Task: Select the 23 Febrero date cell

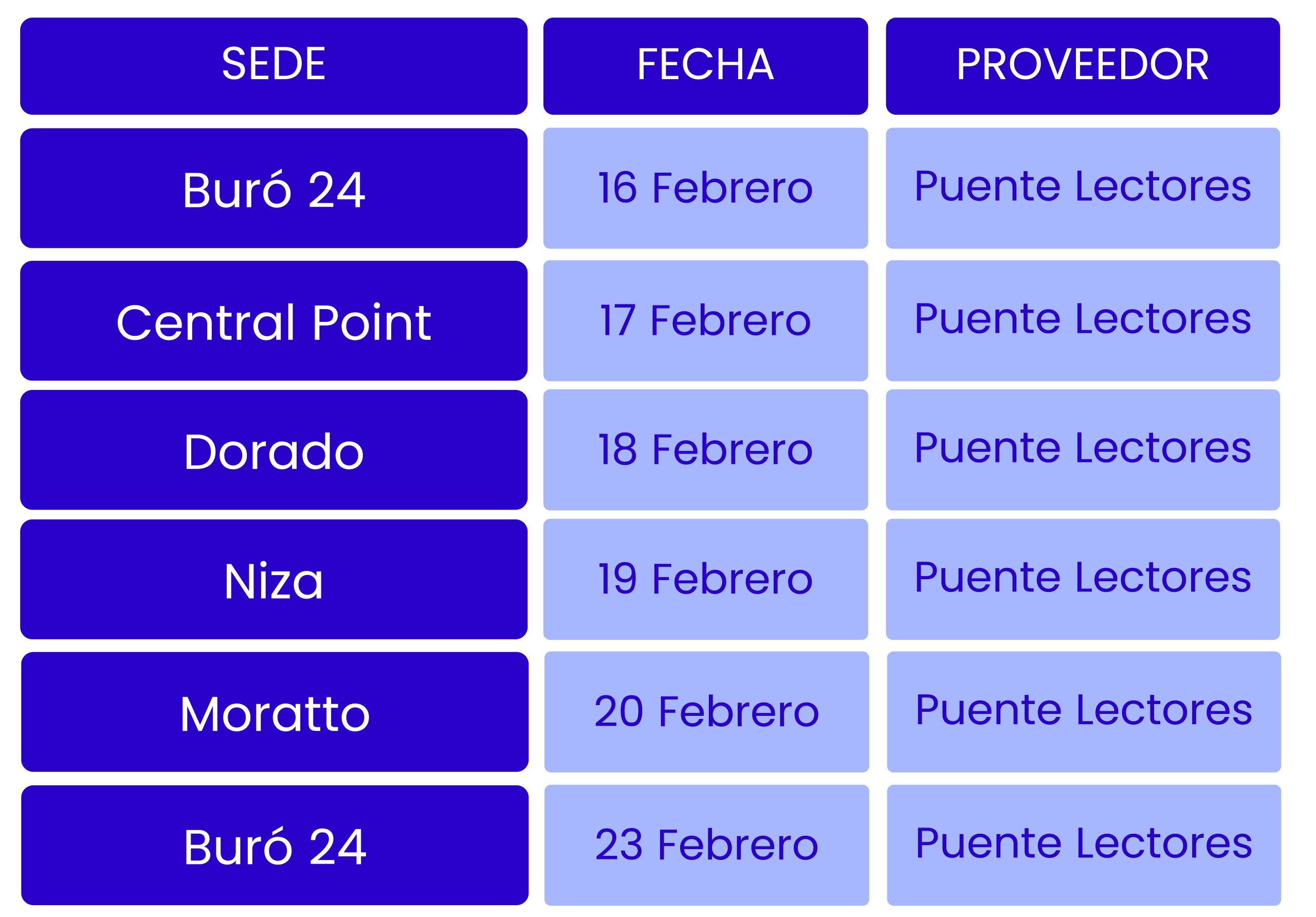Action: point(706,846)
